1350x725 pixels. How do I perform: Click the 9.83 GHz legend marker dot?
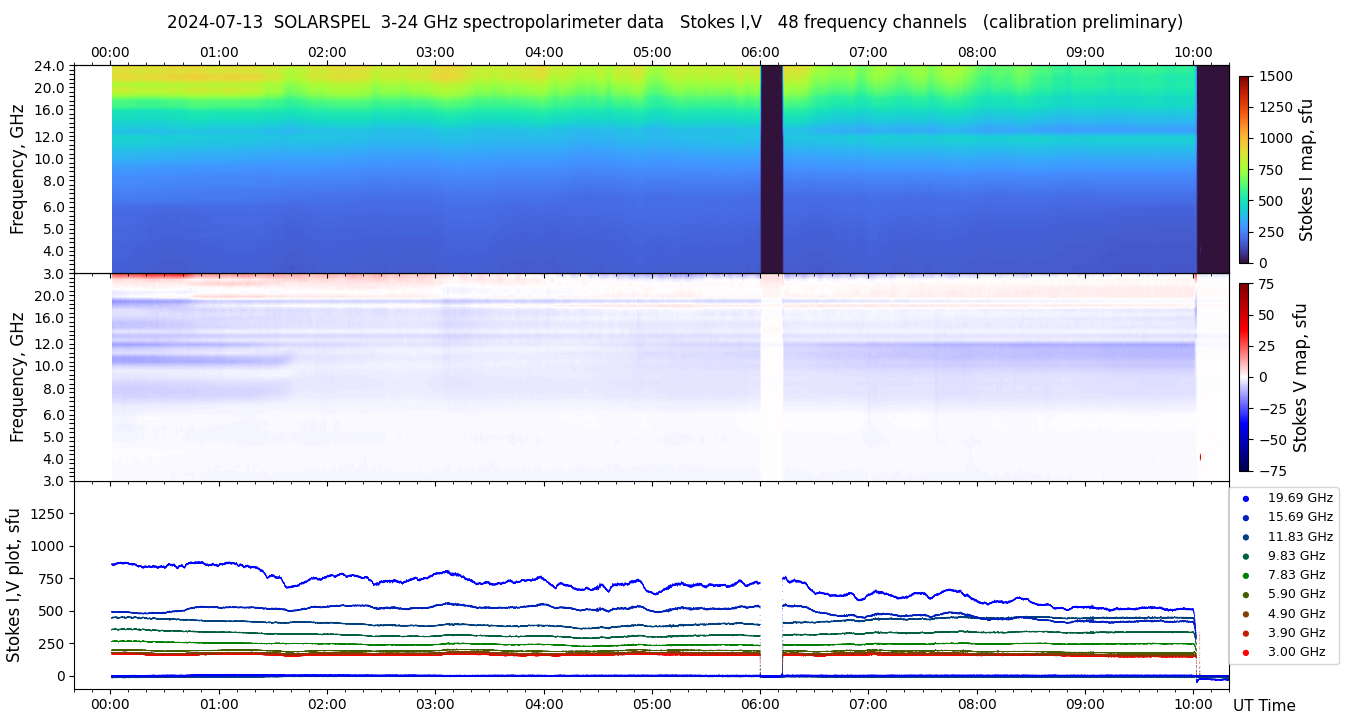click(1246, 556)
